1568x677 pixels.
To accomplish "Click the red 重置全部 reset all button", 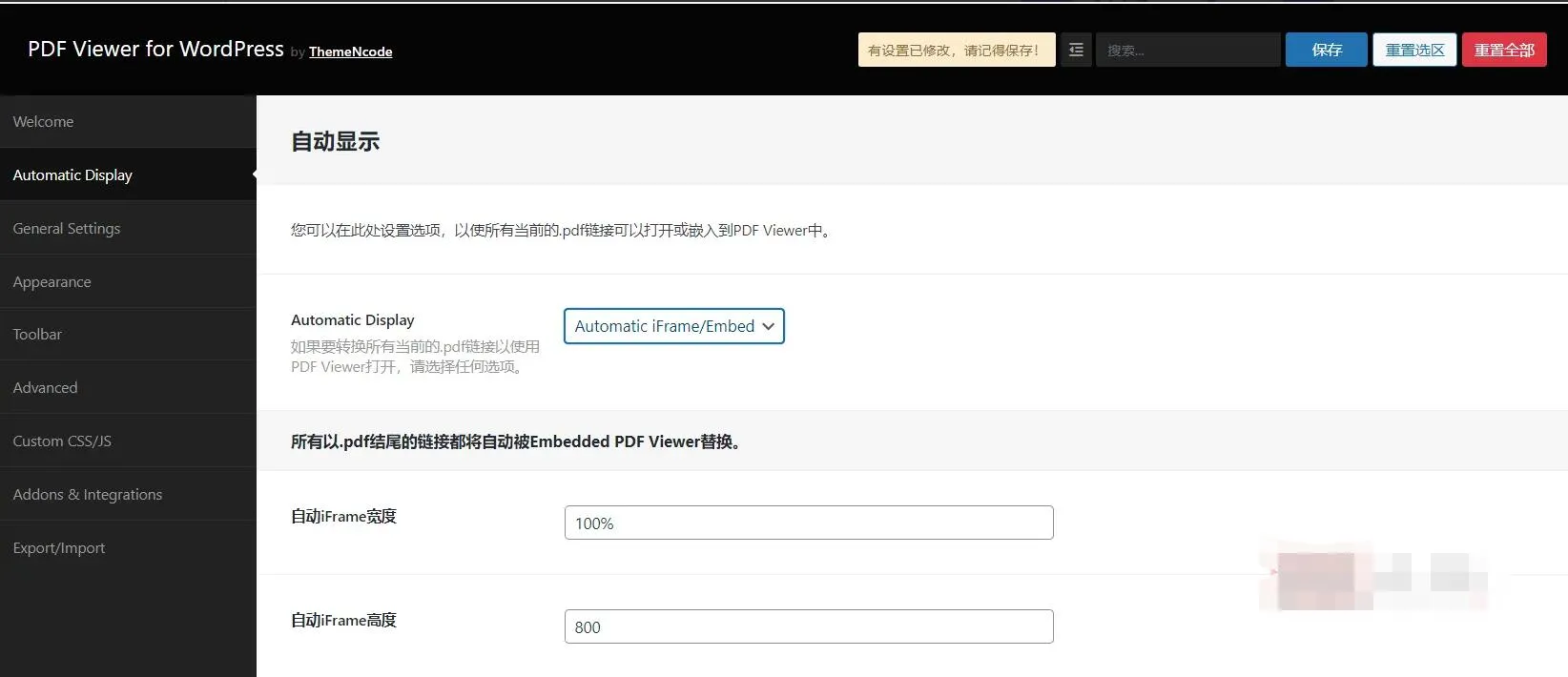I will click(x=1504, y=50).
